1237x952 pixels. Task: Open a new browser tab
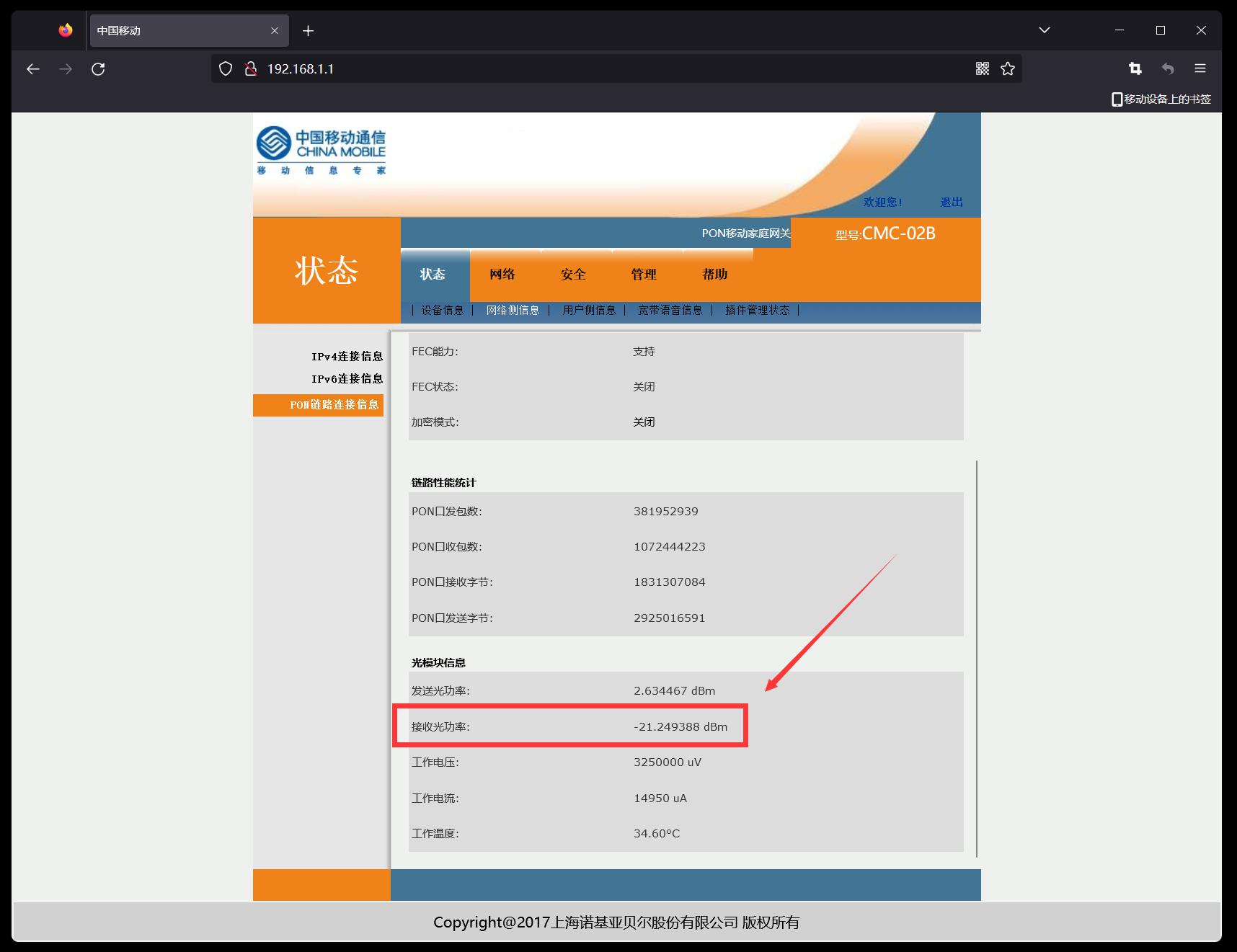308,31
